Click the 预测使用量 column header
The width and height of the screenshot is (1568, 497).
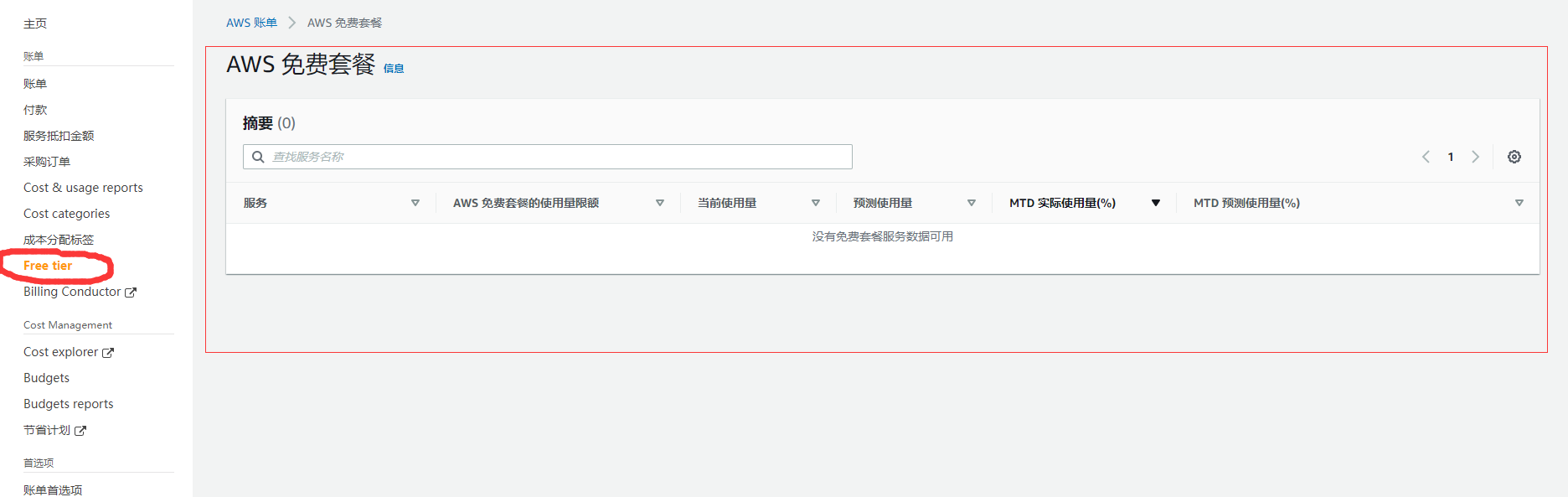pyautogui.click(x=883, y=203)
